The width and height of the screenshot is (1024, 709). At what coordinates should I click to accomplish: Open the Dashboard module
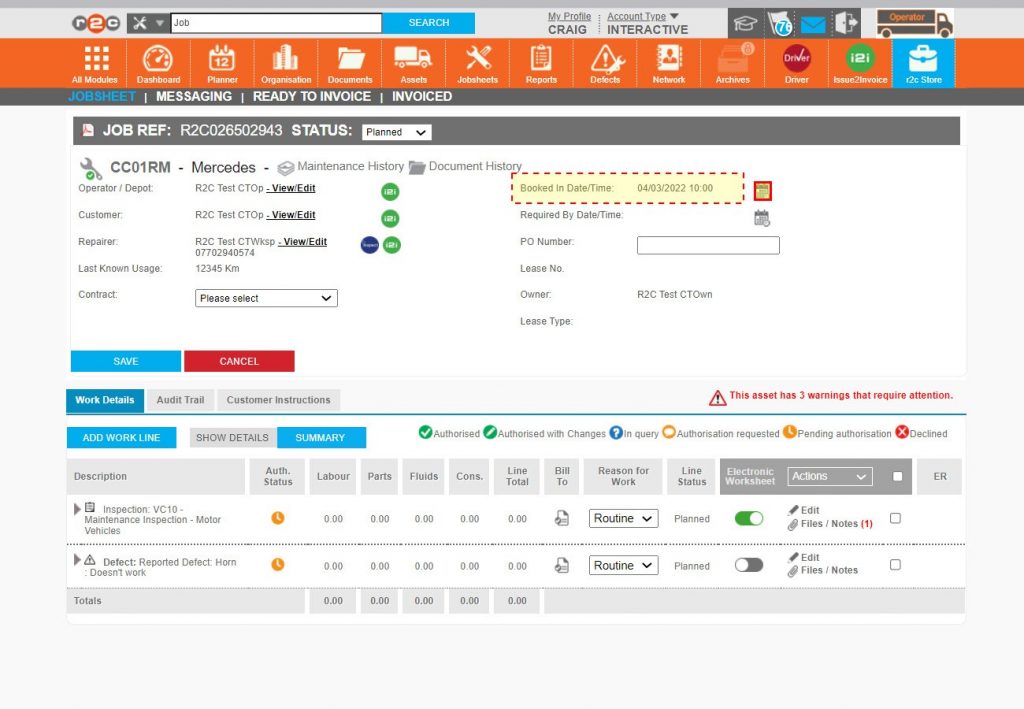pos(158,64)
